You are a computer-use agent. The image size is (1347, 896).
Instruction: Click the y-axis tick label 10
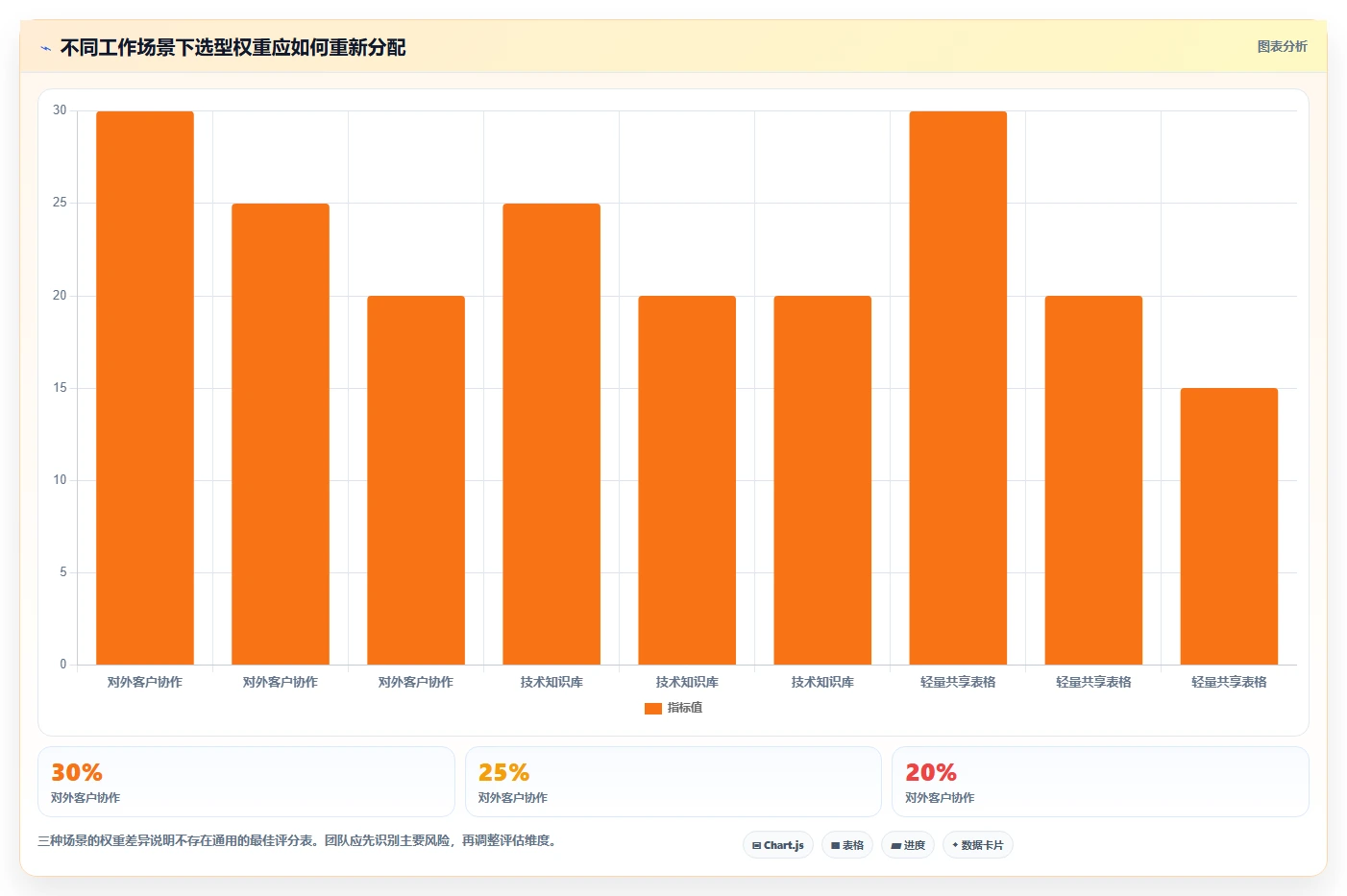60,480
